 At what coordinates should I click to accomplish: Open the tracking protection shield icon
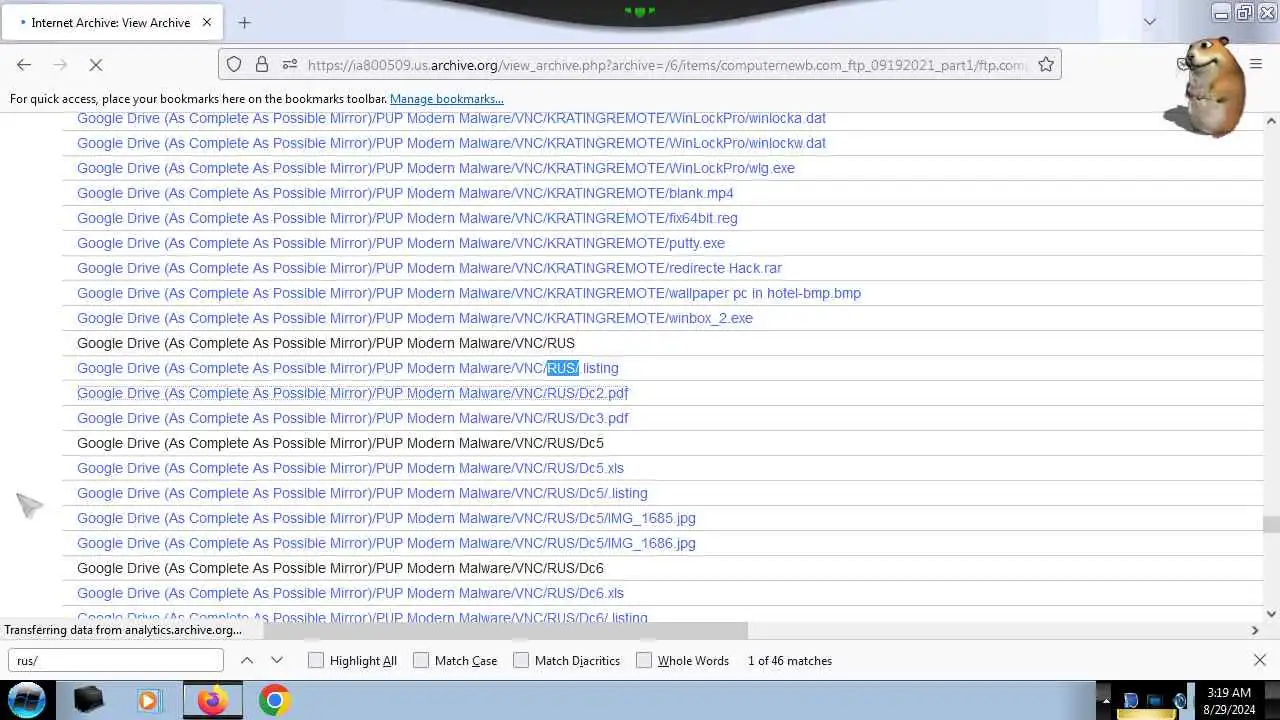[x=234, y=64]
